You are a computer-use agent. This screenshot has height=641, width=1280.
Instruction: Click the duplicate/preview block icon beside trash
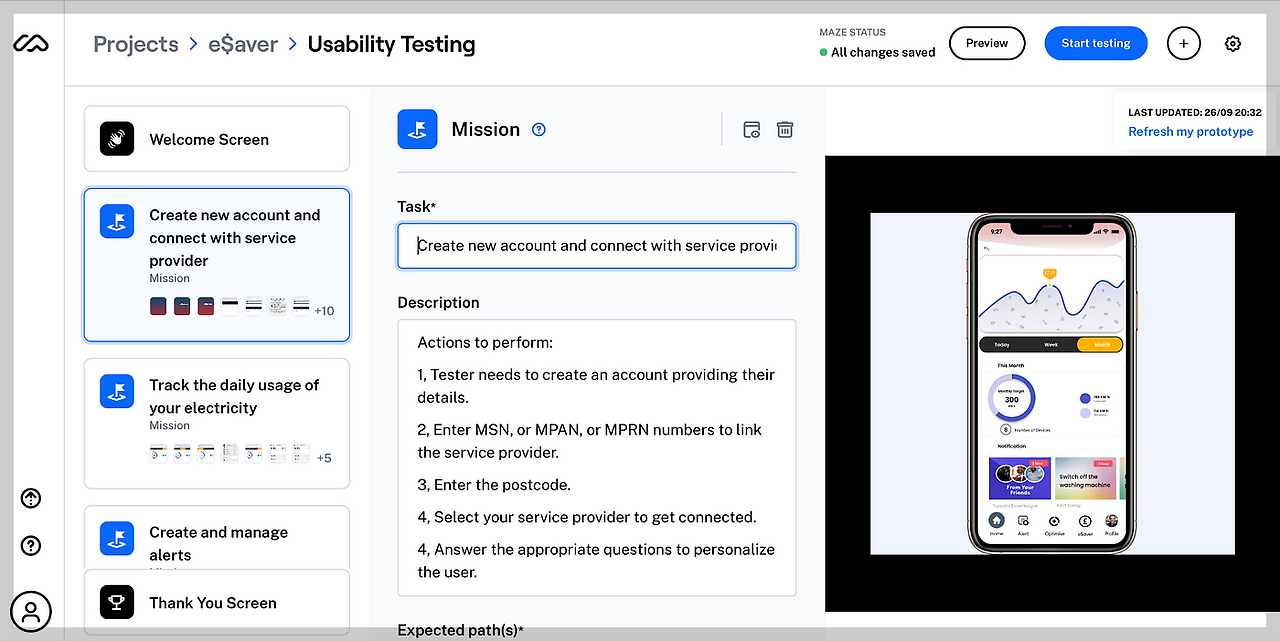[x=752, y=129]
